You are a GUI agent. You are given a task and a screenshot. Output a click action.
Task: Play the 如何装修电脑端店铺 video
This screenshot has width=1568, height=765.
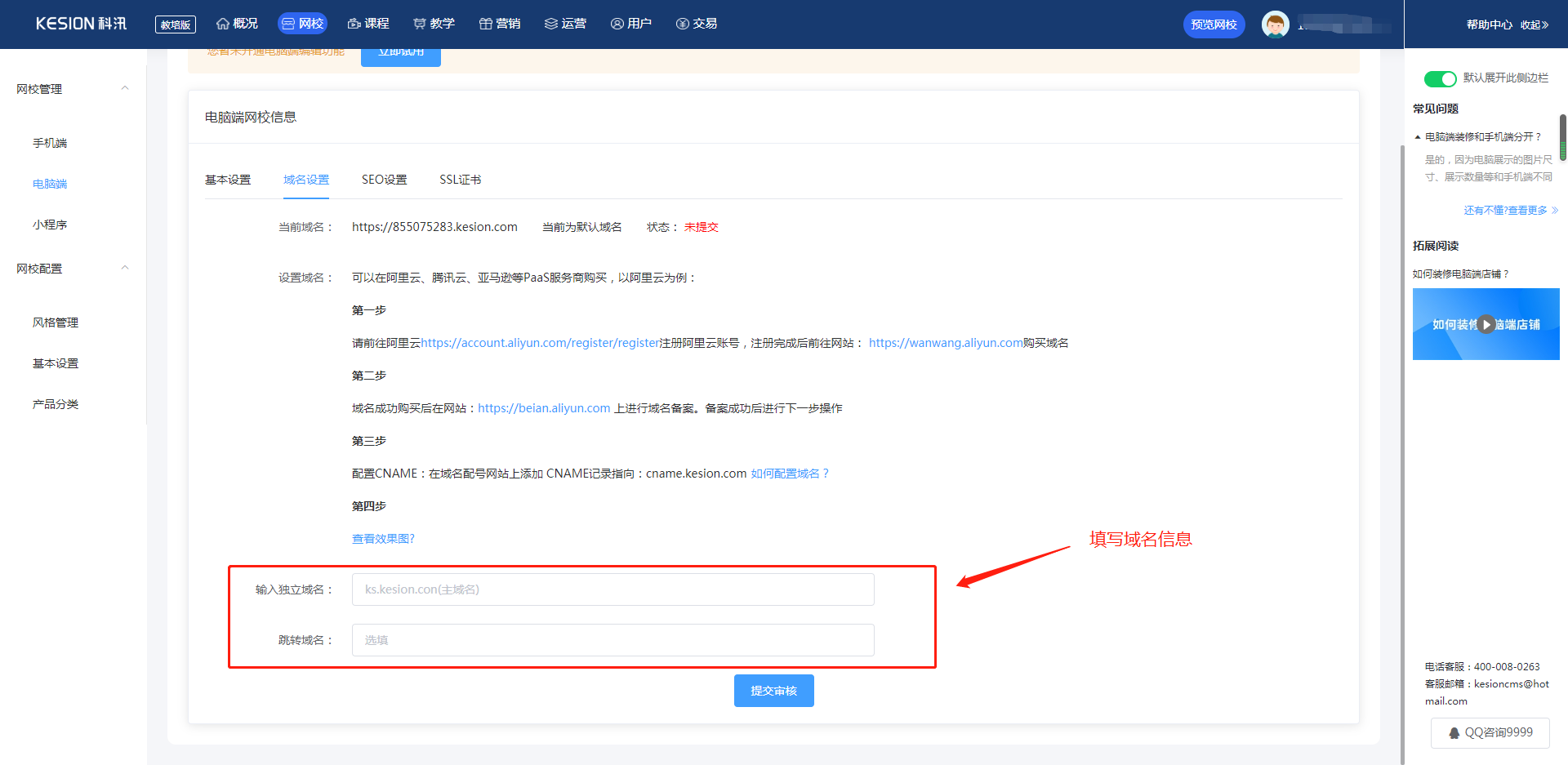click(1486, 324)
